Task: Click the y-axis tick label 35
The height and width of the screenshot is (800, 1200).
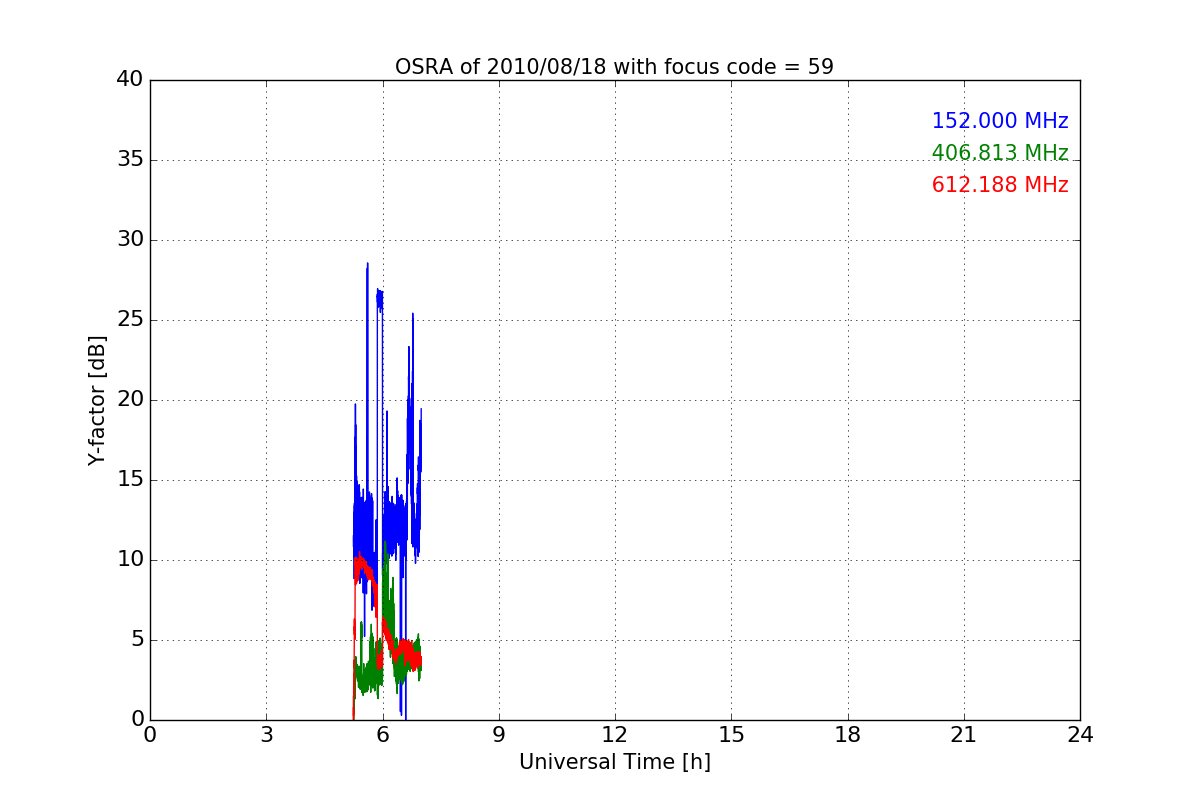Action: tap(129, 160)
